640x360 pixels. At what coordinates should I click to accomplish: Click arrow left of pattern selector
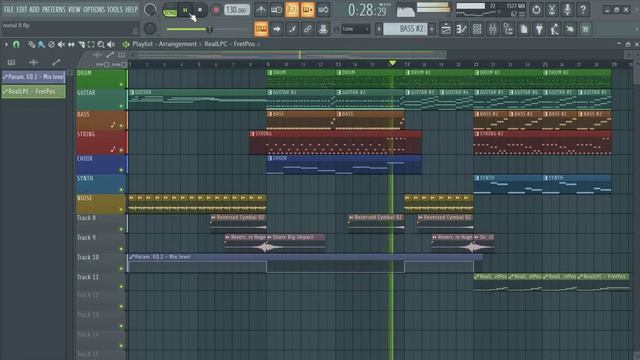pyautogui.click(x=379, y=29)
